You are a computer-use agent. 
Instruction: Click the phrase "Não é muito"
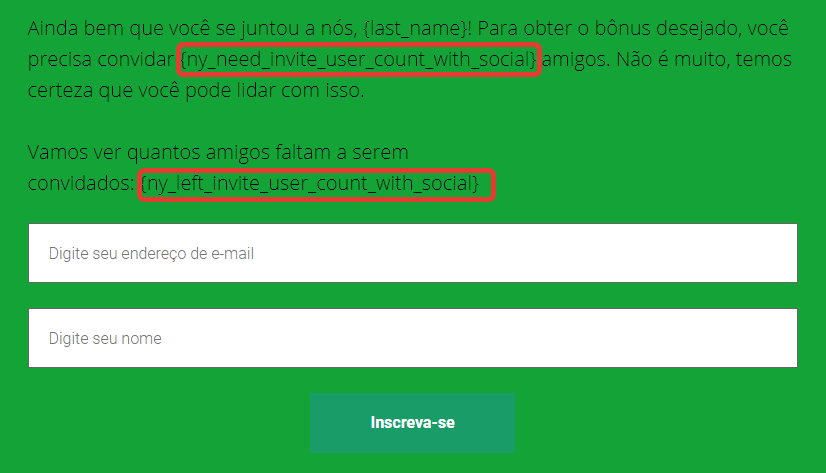click(x=672, y=59)
